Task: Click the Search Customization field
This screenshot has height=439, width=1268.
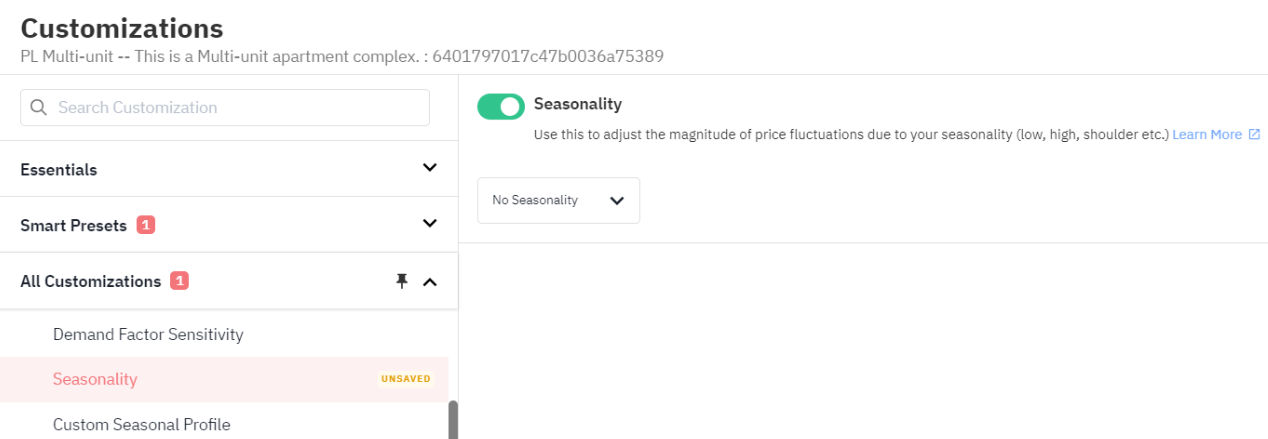Action: (x=225, y=107)
